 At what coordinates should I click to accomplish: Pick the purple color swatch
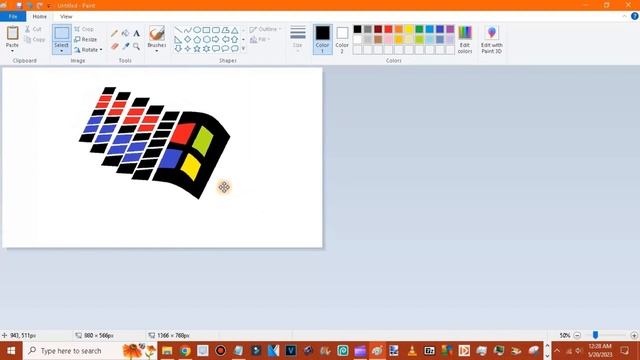click(x=450, y=29)
